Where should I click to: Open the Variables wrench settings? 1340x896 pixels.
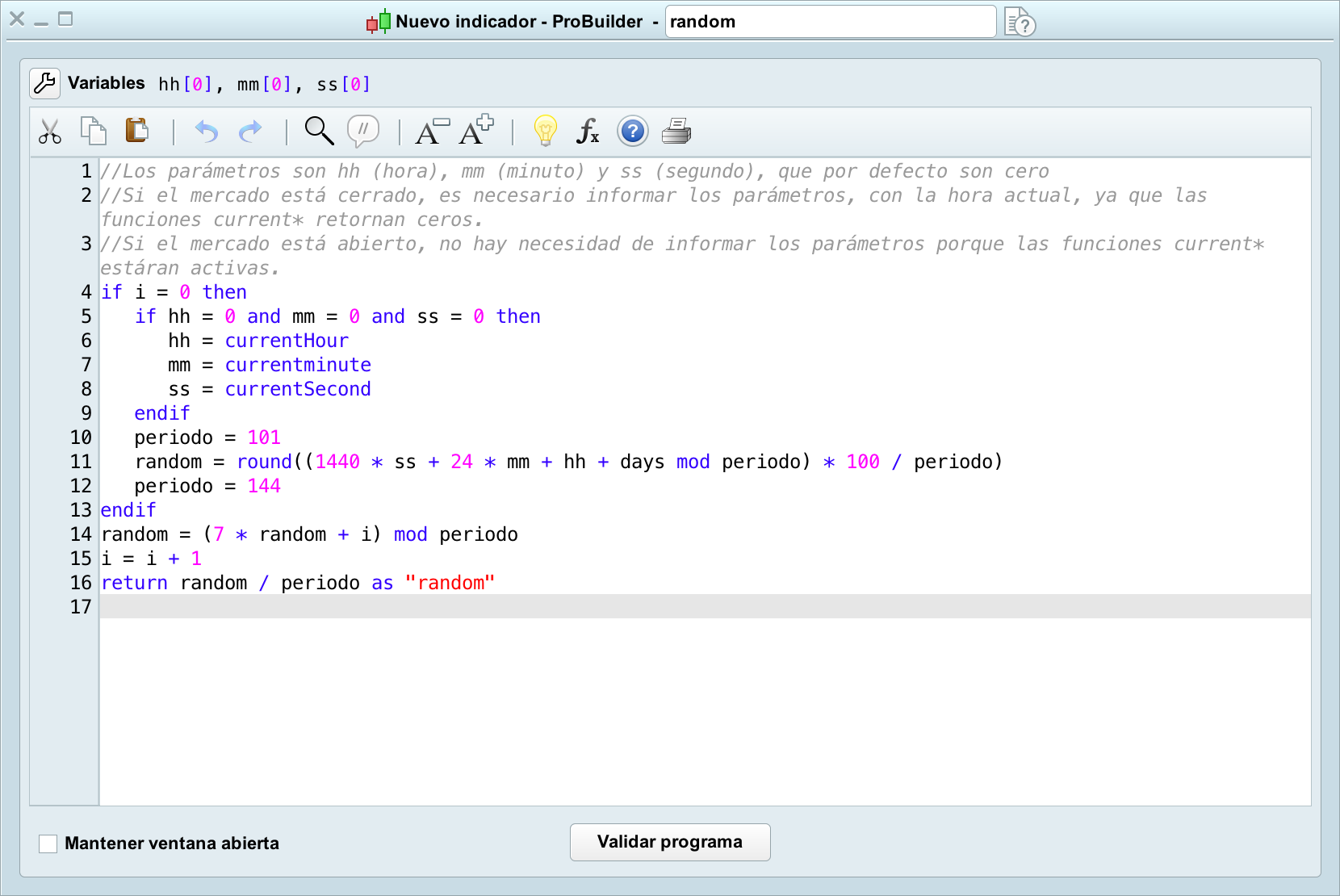pos(45,83)
